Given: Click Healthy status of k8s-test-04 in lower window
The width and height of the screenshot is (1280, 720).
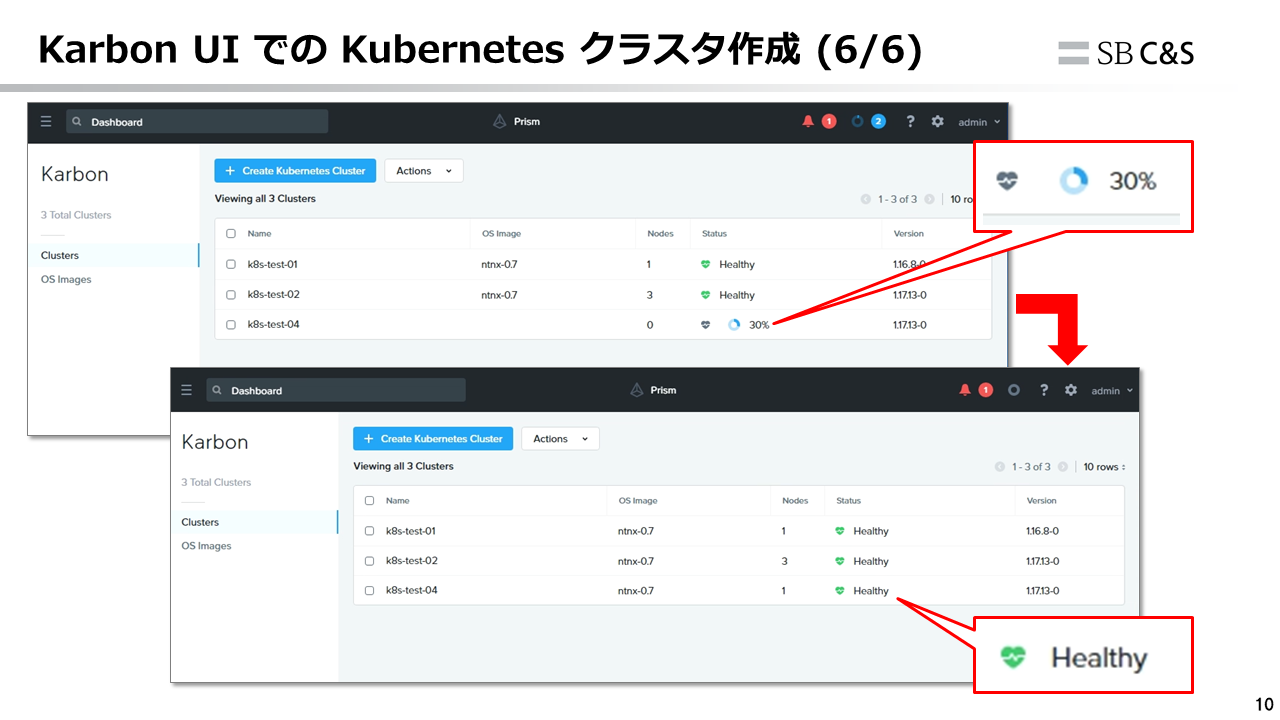Looking at the screenshot, I should pos(871,591).
